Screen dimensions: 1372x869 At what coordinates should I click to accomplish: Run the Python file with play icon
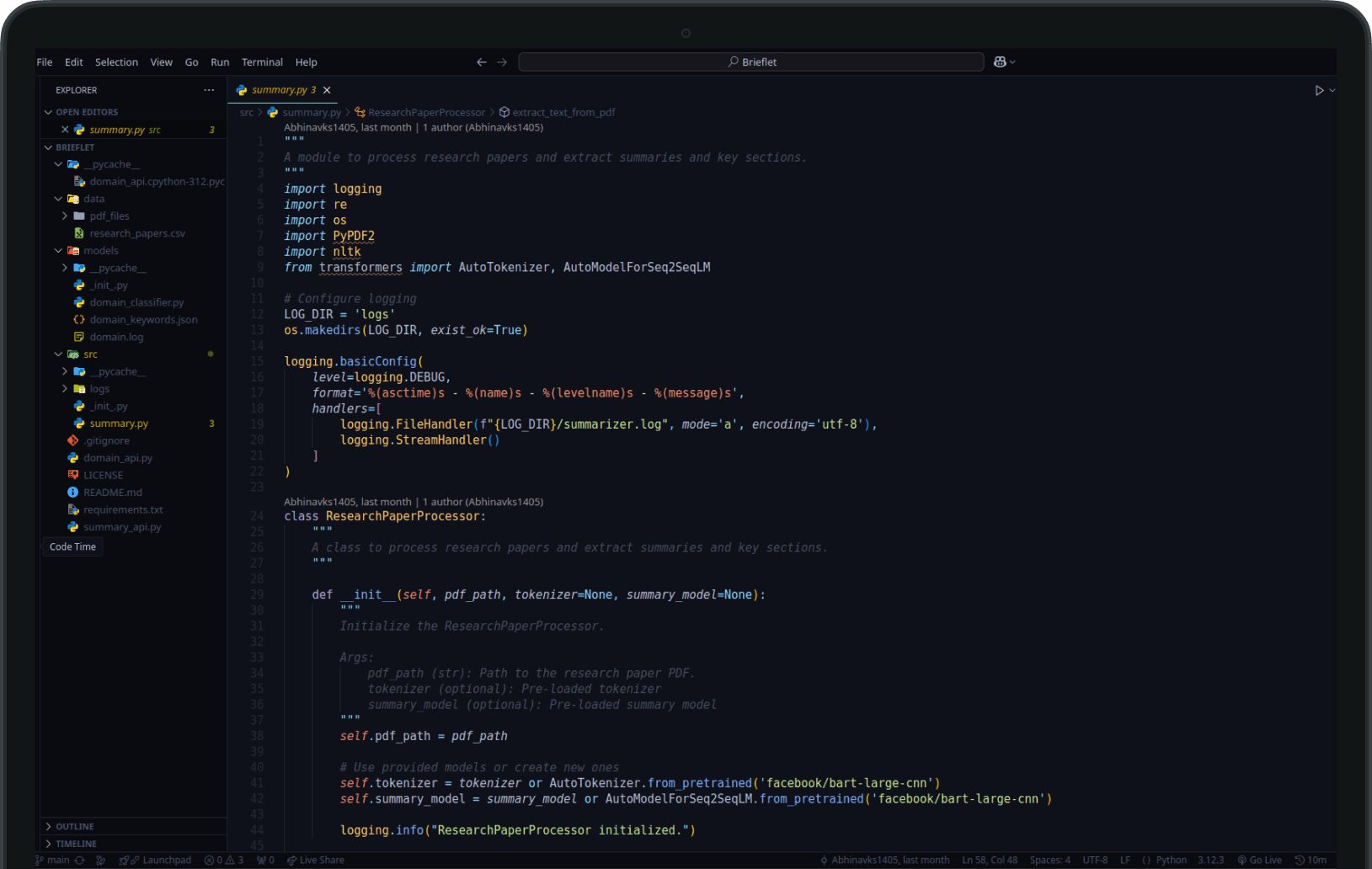point(1319,90)
